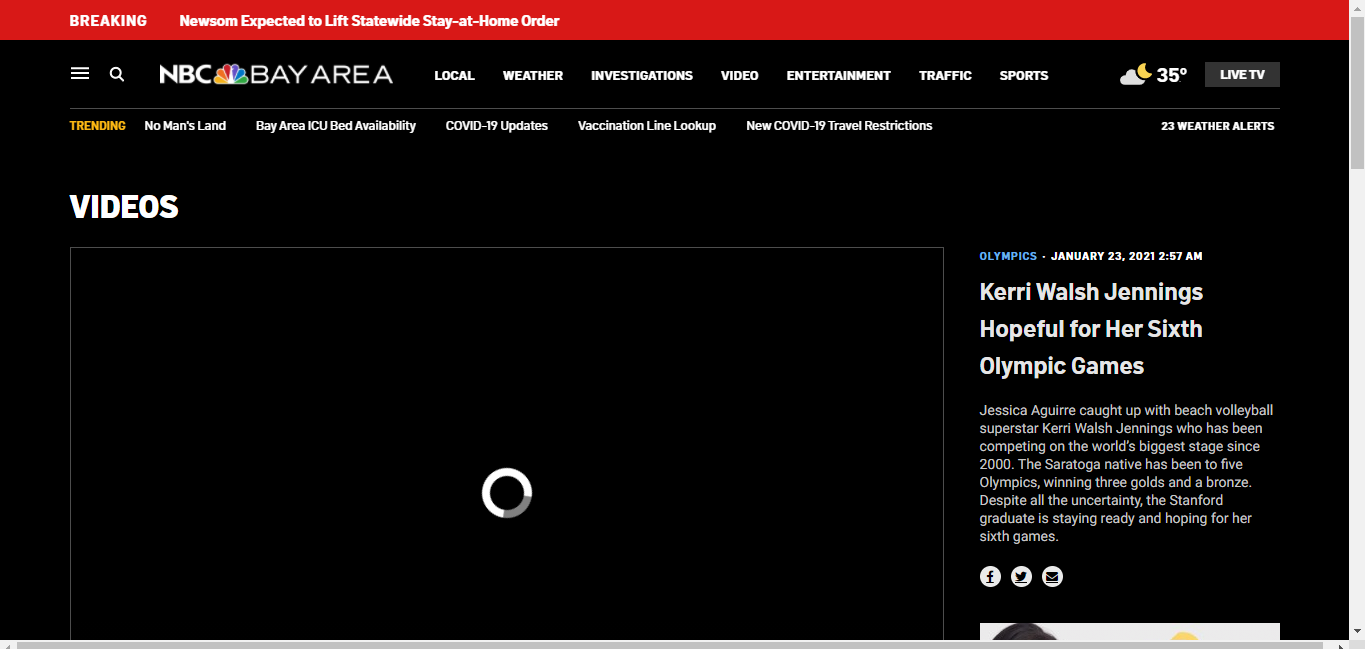Open the weather icon showing 35°
This screenshot has height=649, width=1365.
[1153, 75]
